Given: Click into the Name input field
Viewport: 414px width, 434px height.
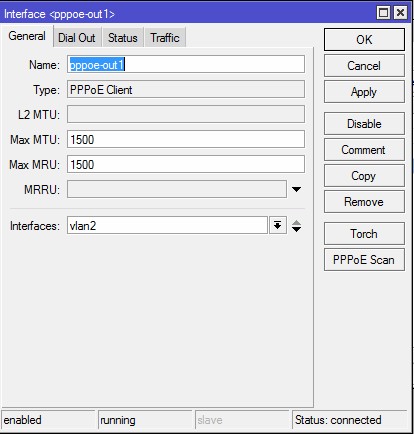Looking at the screenshot, I should 186,64.
